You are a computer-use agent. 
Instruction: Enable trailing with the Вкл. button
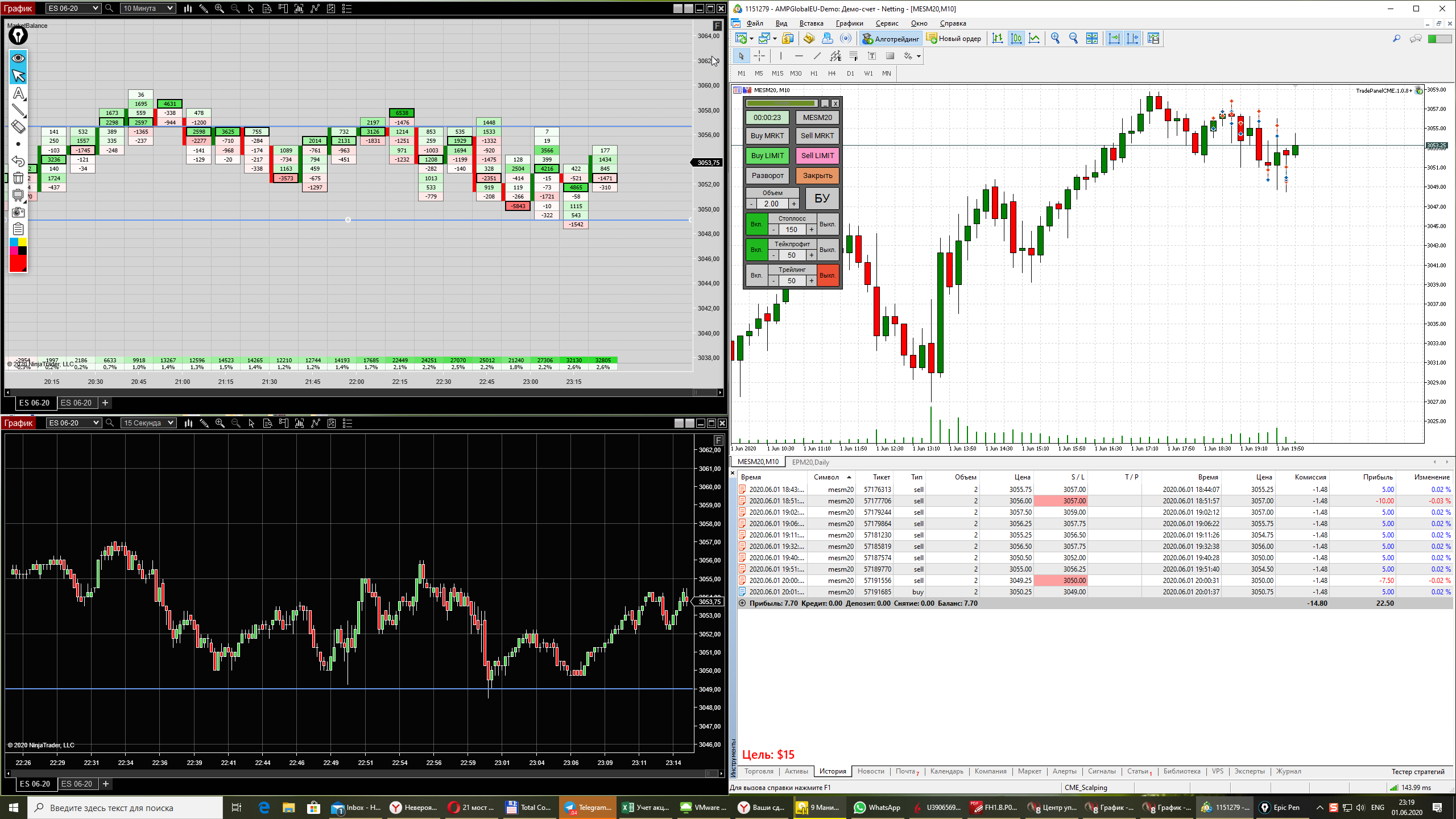756,275
